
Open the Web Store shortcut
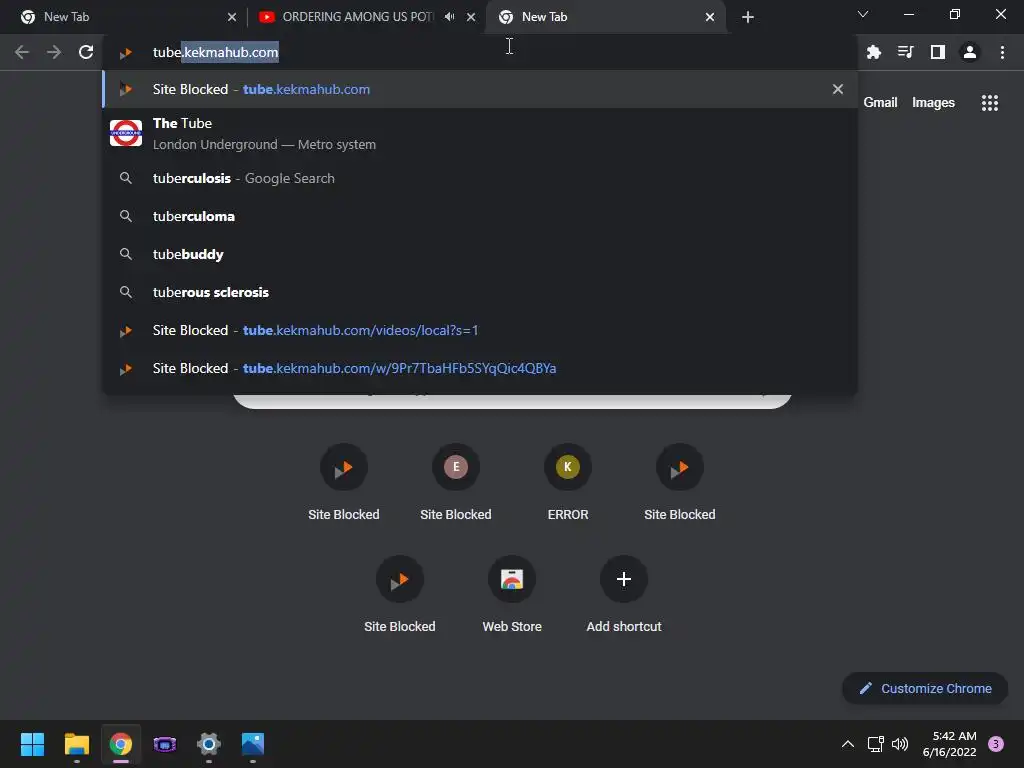click(x=512, y=595)
